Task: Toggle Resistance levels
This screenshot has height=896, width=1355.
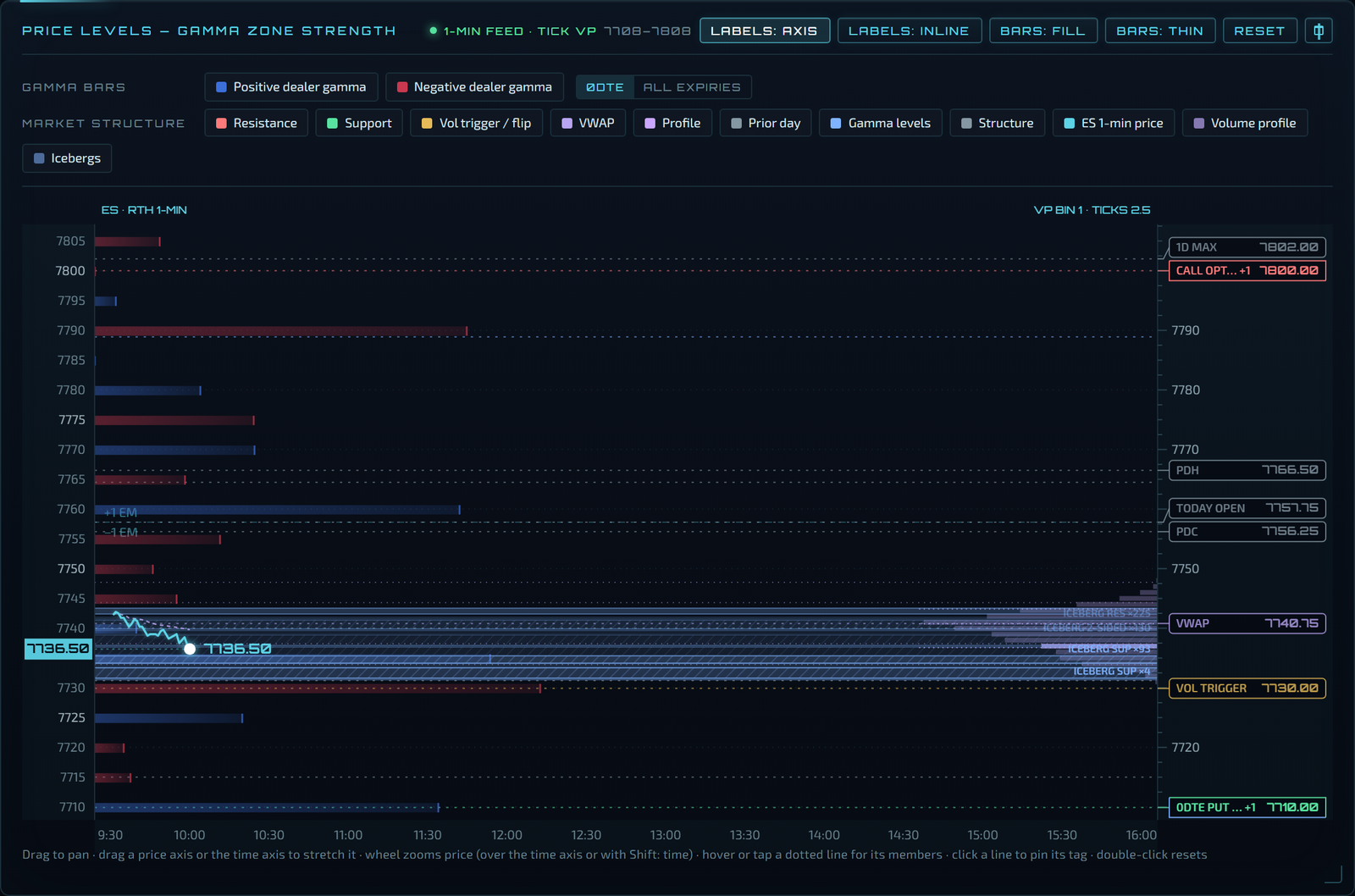Action: (x=256, y=123)
